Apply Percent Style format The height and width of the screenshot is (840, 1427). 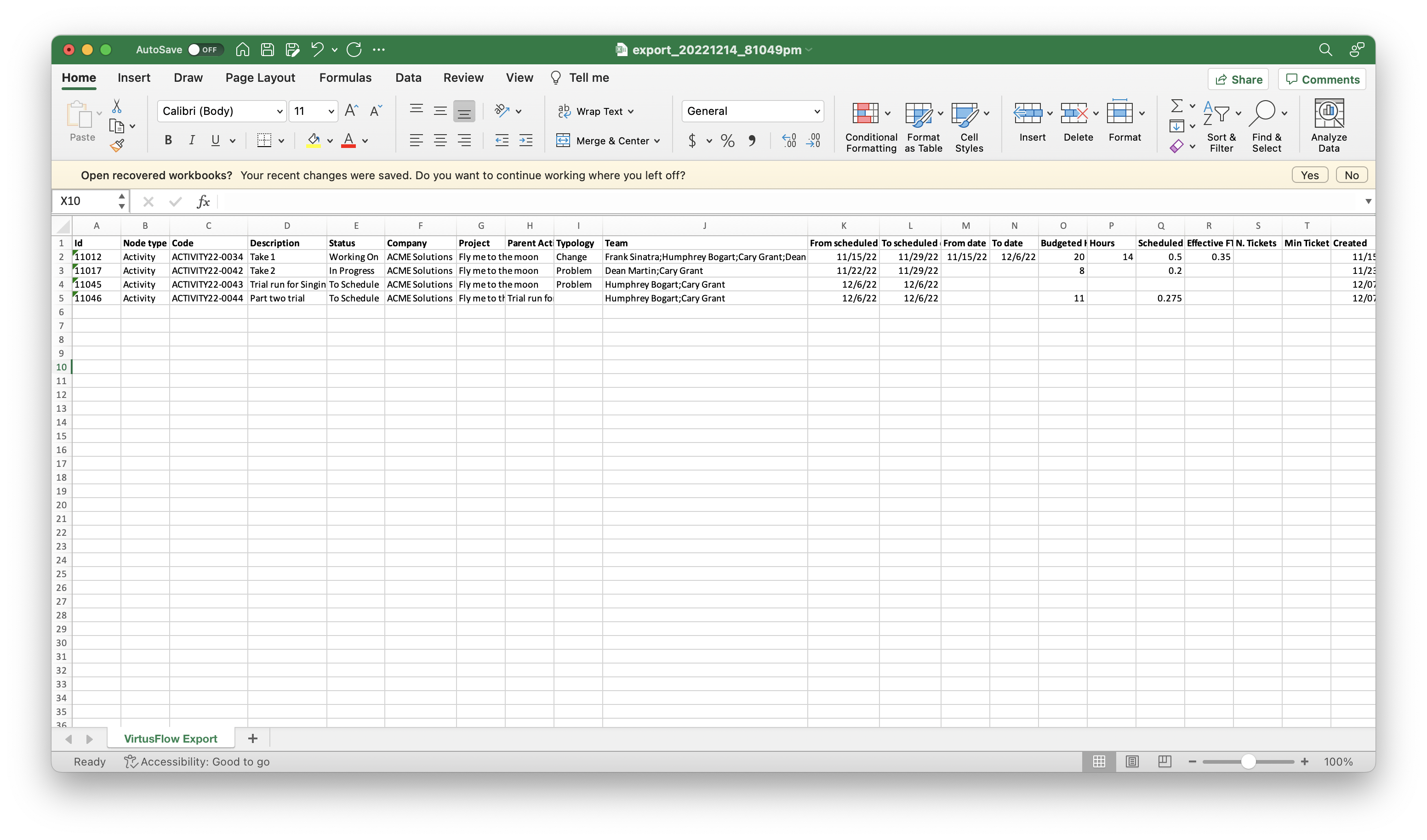point(728,140)
